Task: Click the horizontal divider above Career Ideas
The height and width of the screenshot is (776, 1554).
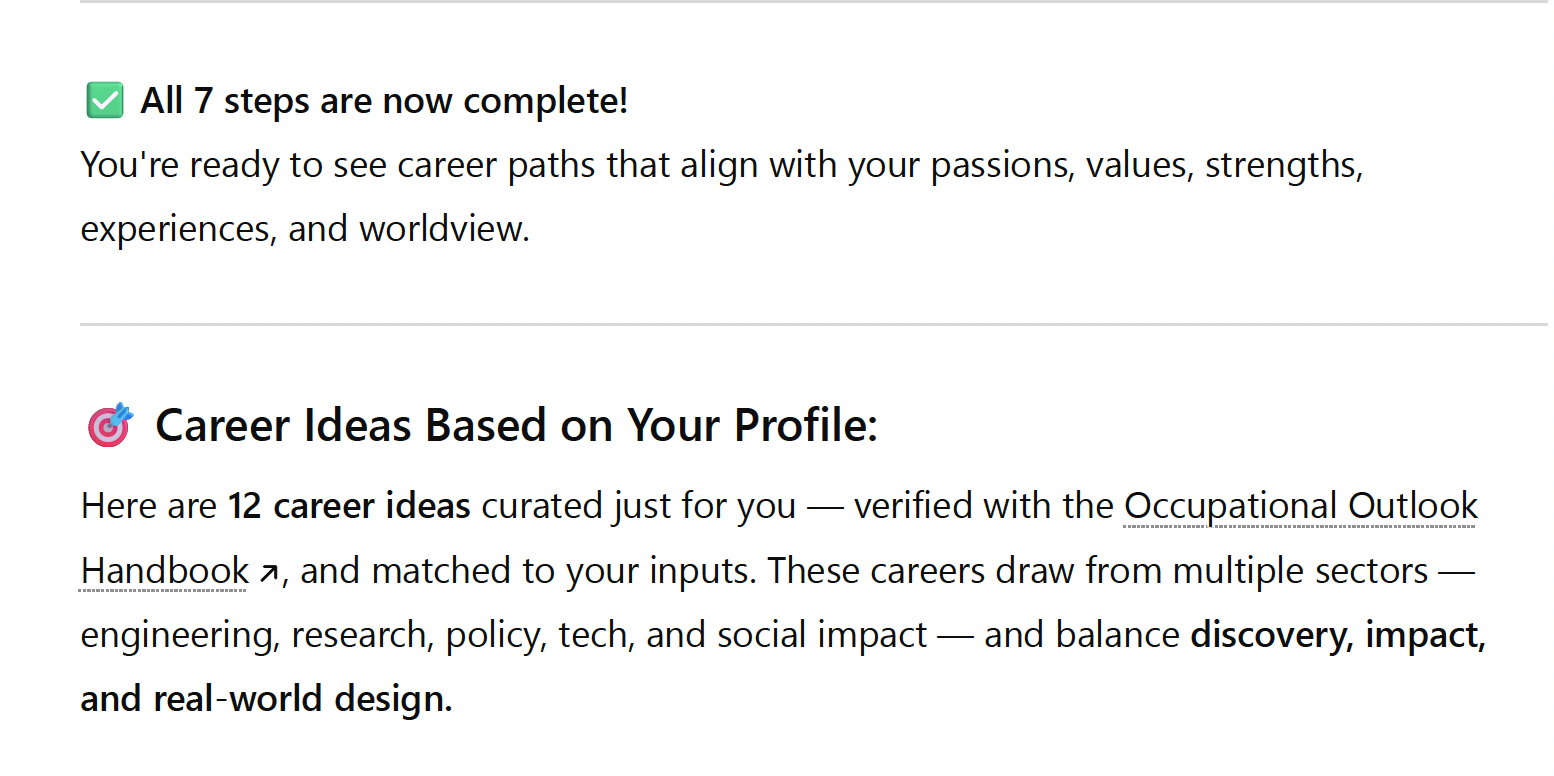Action: [814, 324]
